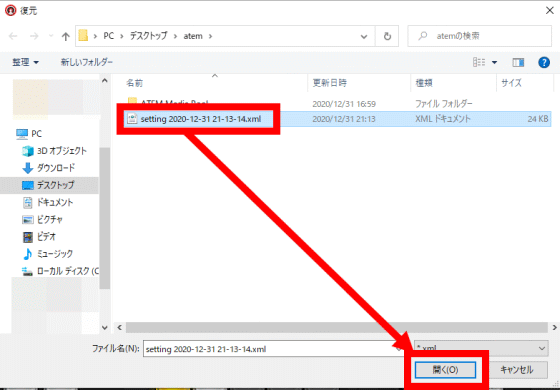Create a new folder with 新しいフォルダー

pos(87,62)
